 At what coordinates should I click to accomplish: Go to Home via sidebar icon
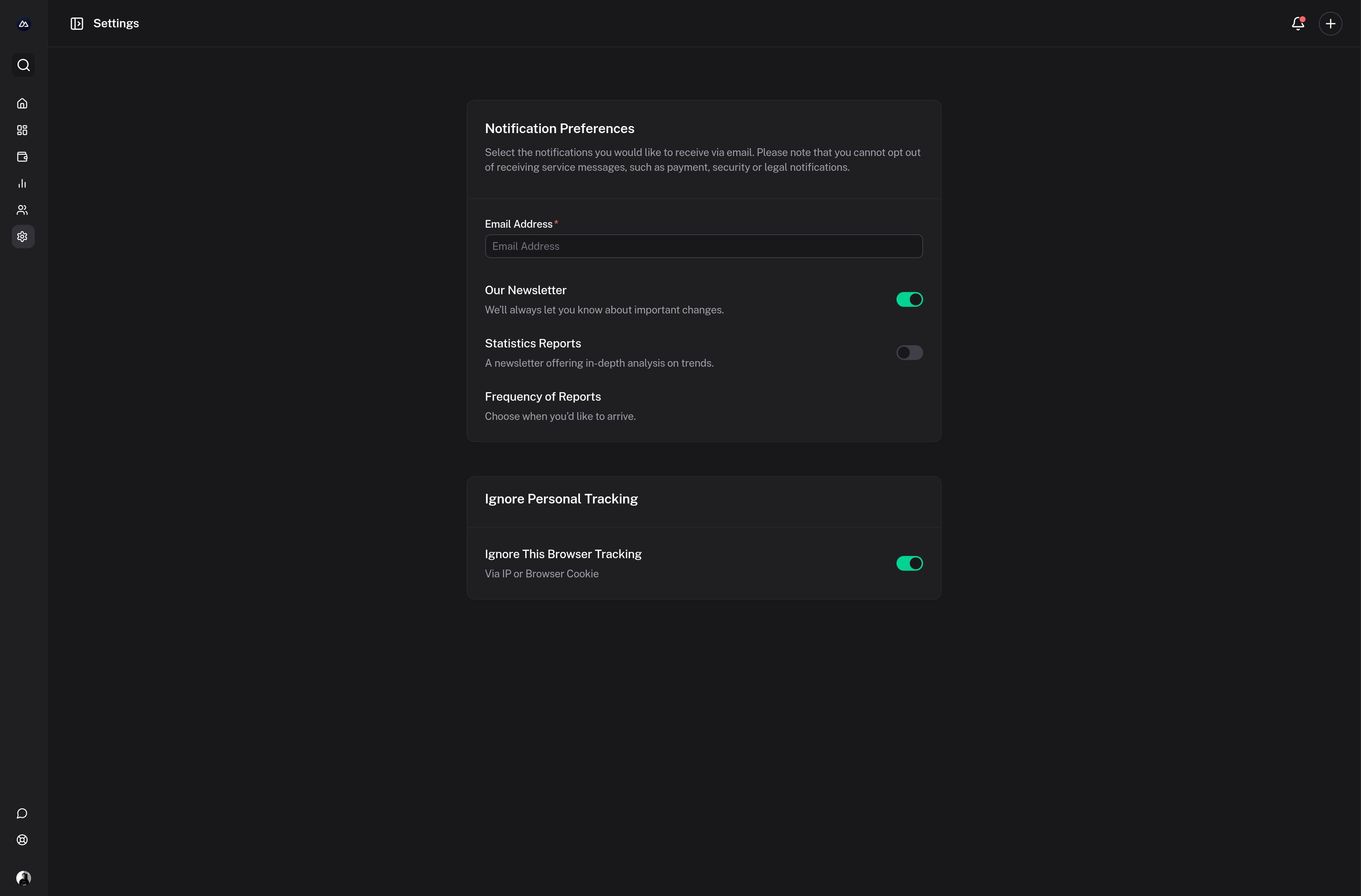click(22, 103)
